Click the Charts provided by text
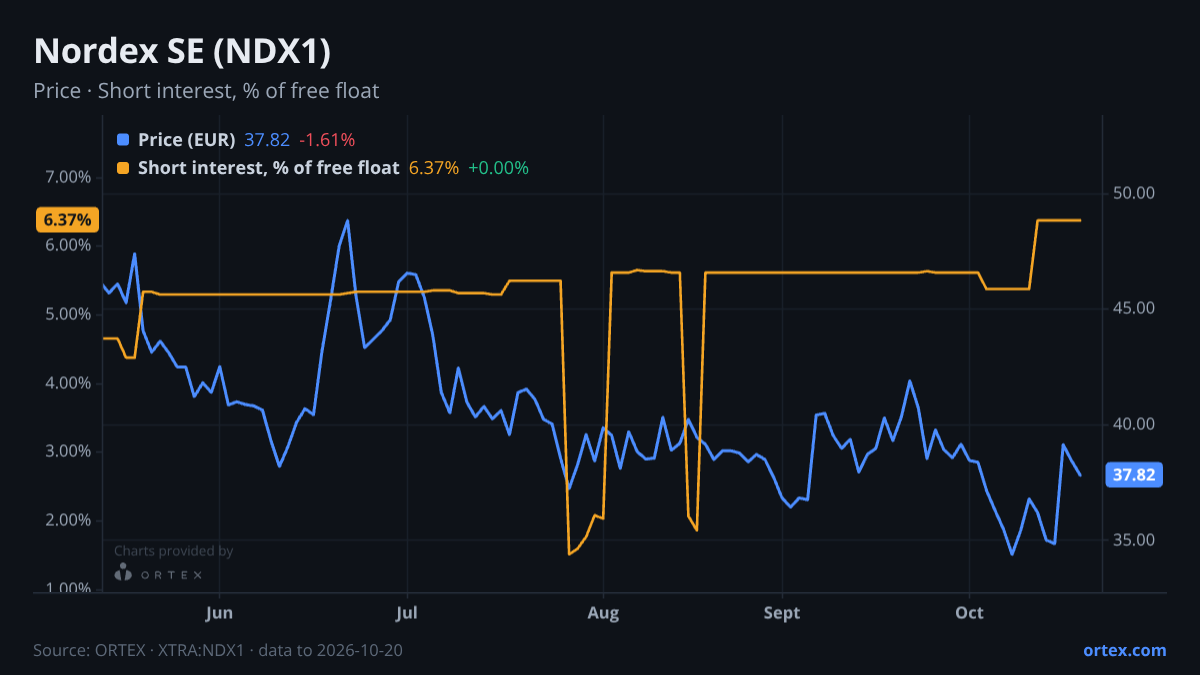This screenshot has width=1200, height=675. point(173,551)
